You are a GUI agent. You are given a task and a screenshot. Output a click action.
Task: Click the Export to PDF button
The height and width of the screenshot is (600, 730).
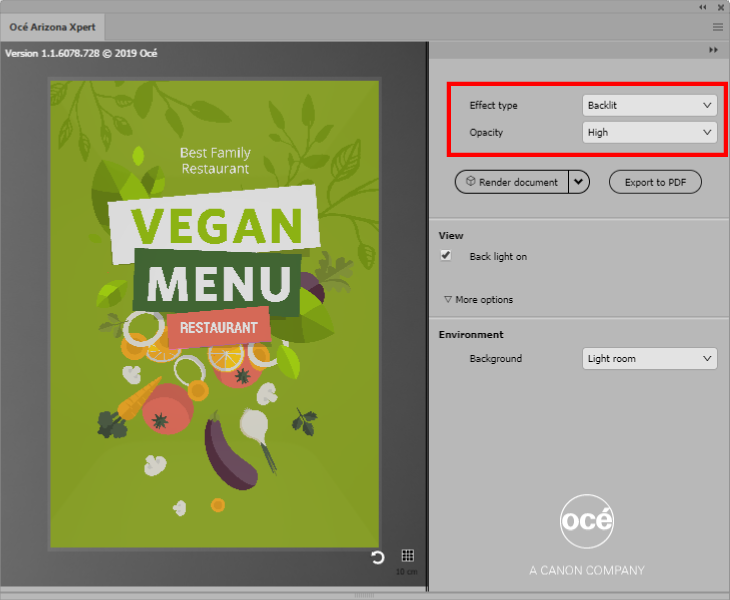(x=655, y=182)
